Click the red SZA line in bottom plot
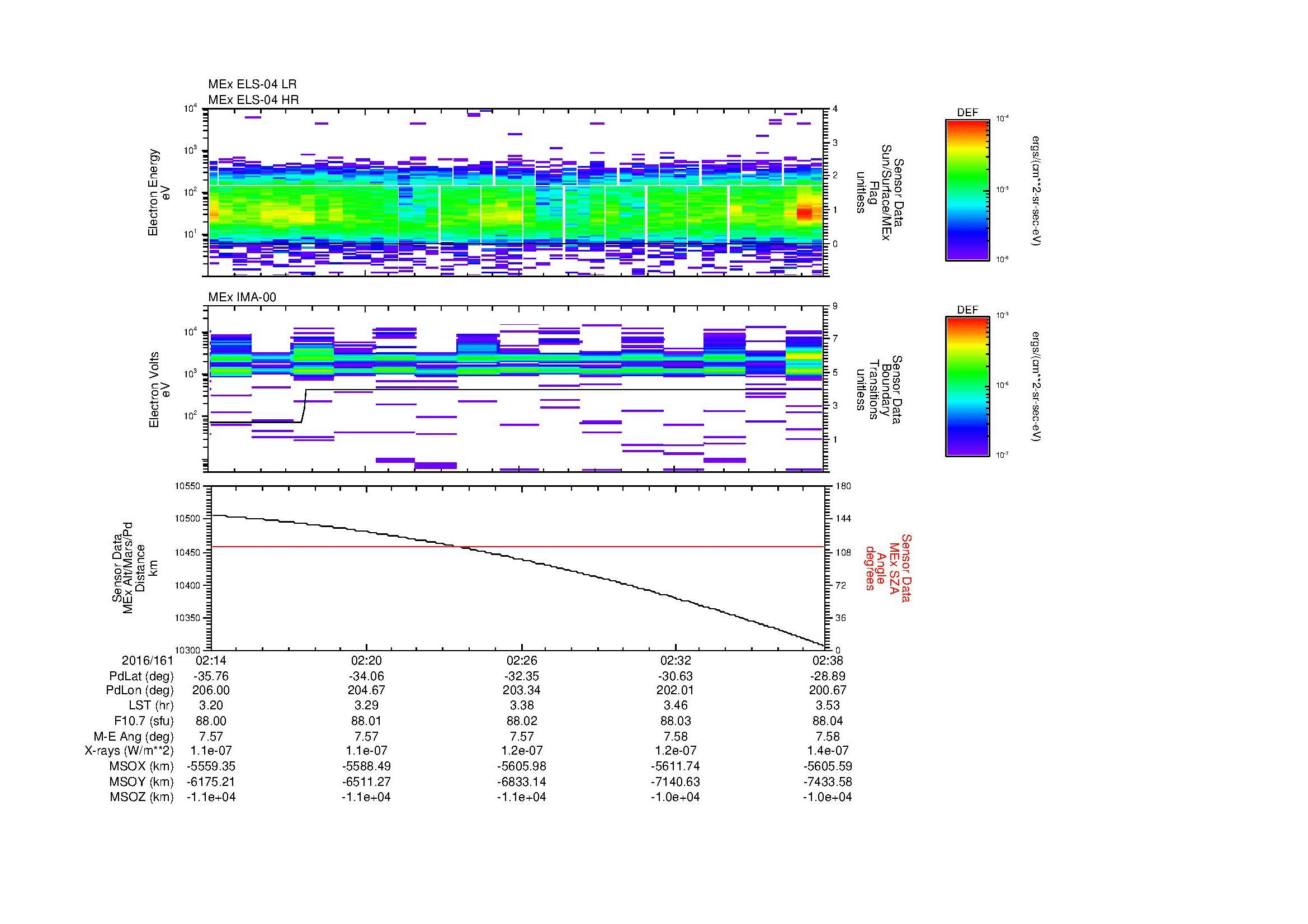This screenshot has height=924, width=1308. click(517, 547)
